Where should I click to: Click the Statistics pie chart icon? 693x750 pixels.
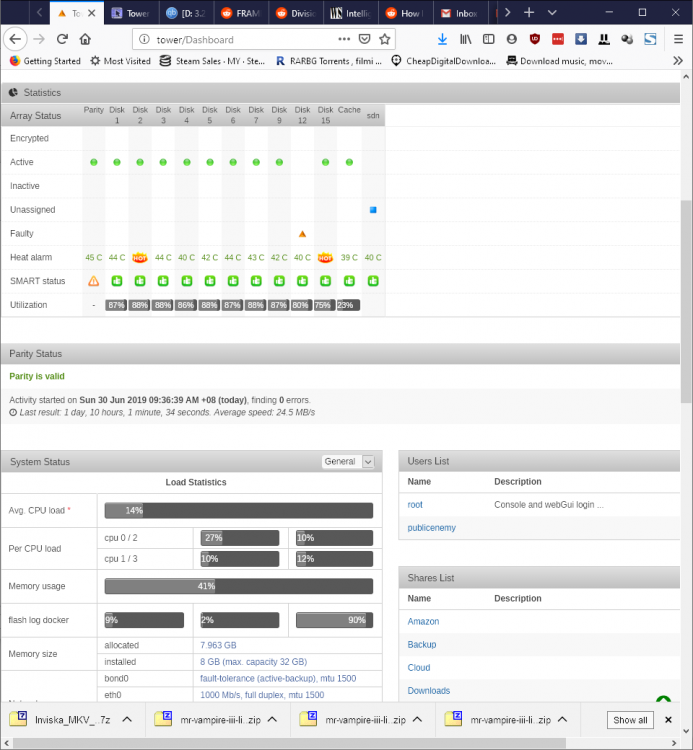(x=13, y=92)
